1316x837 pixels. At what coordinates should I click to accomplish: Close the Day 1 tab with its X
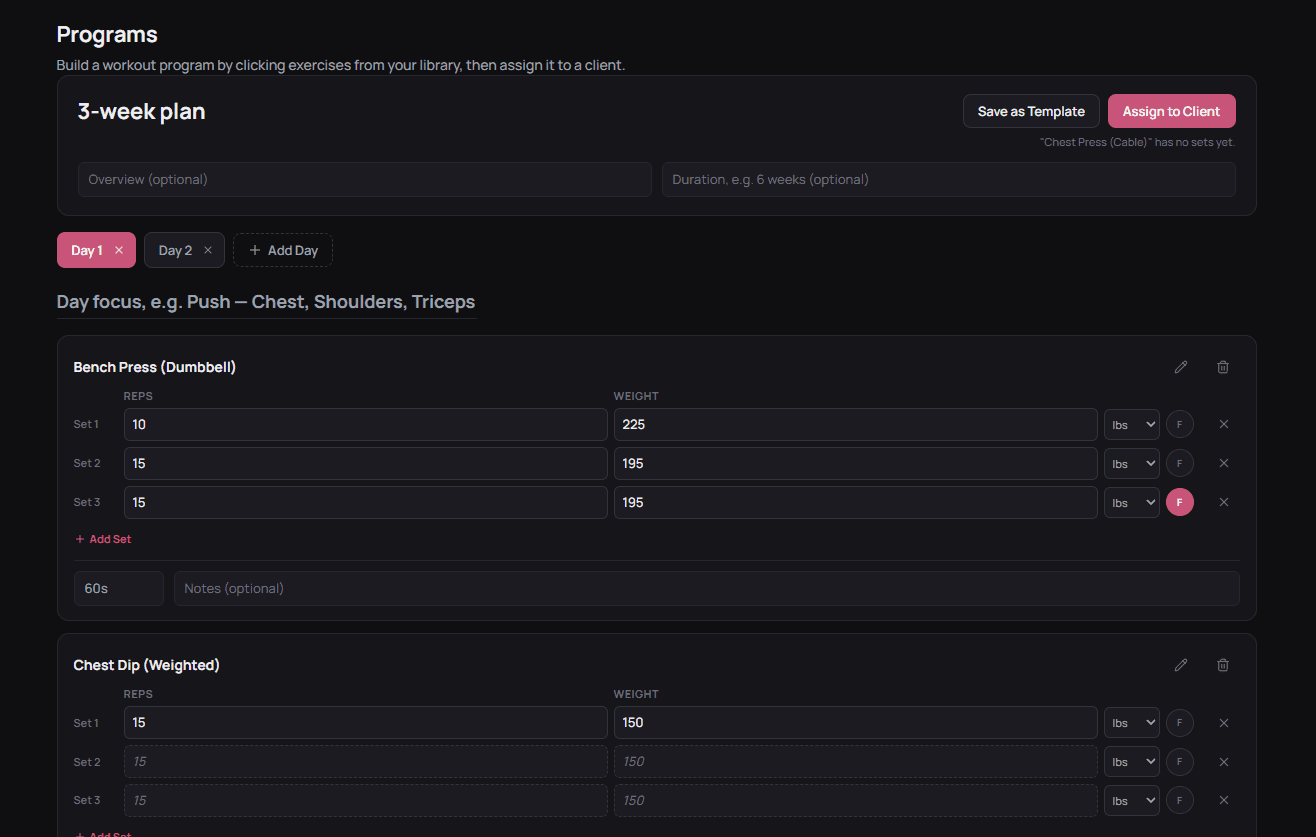point(119,250)
